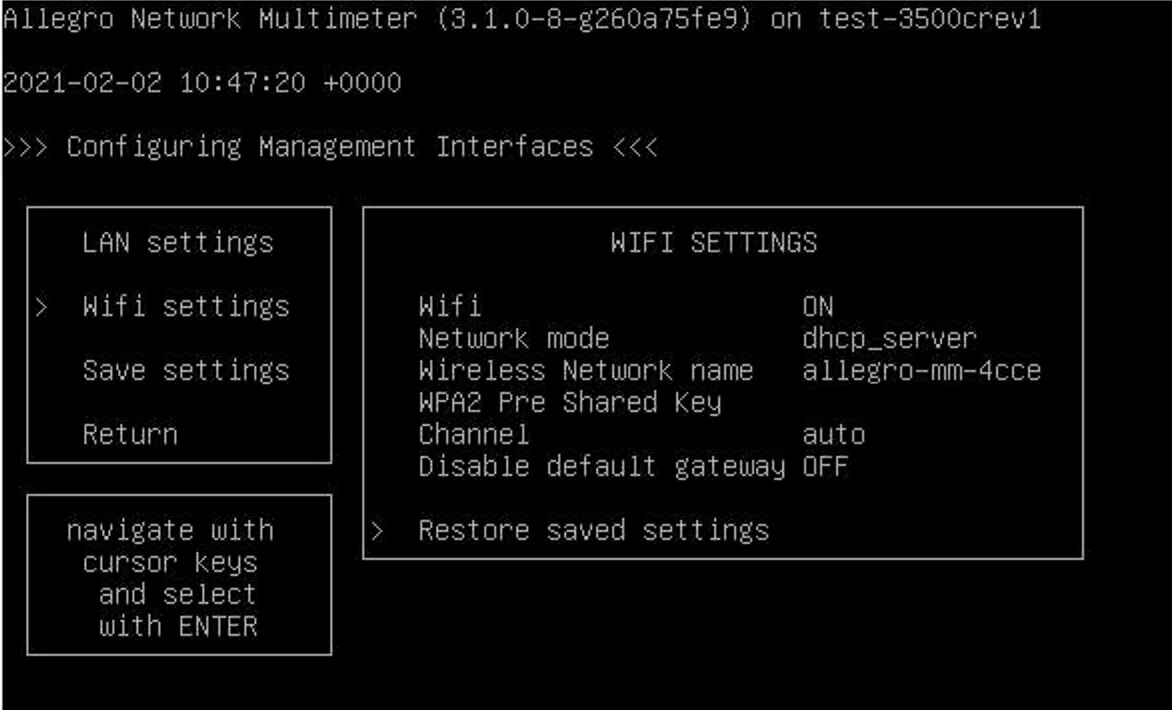This screenshot has width=1172, height=710.
Task: Select the Wireless Network name label
Action: (x=585, y=370)
